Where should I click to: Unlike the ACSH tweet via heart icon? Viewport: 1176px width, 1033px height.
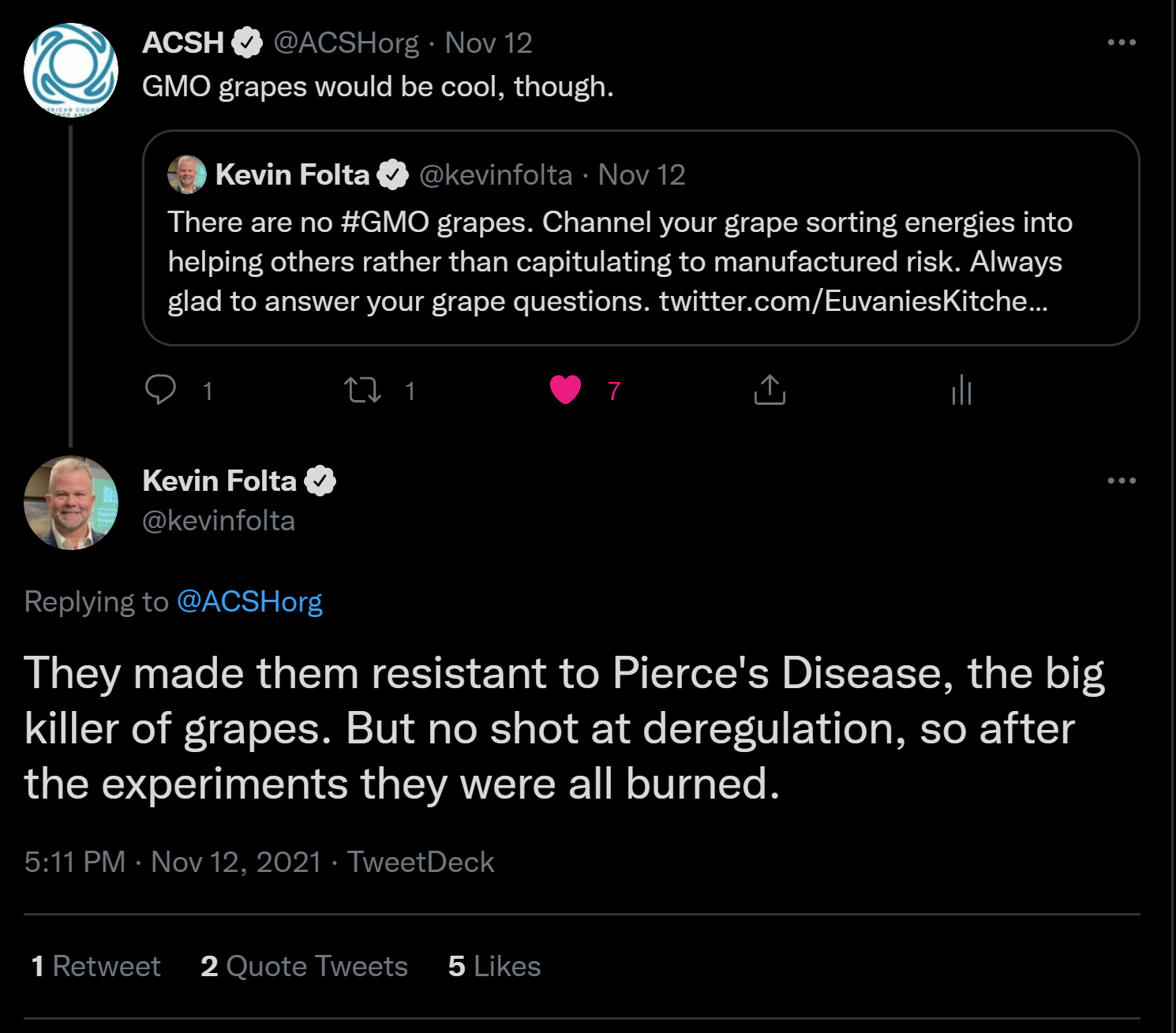point(565,390)
